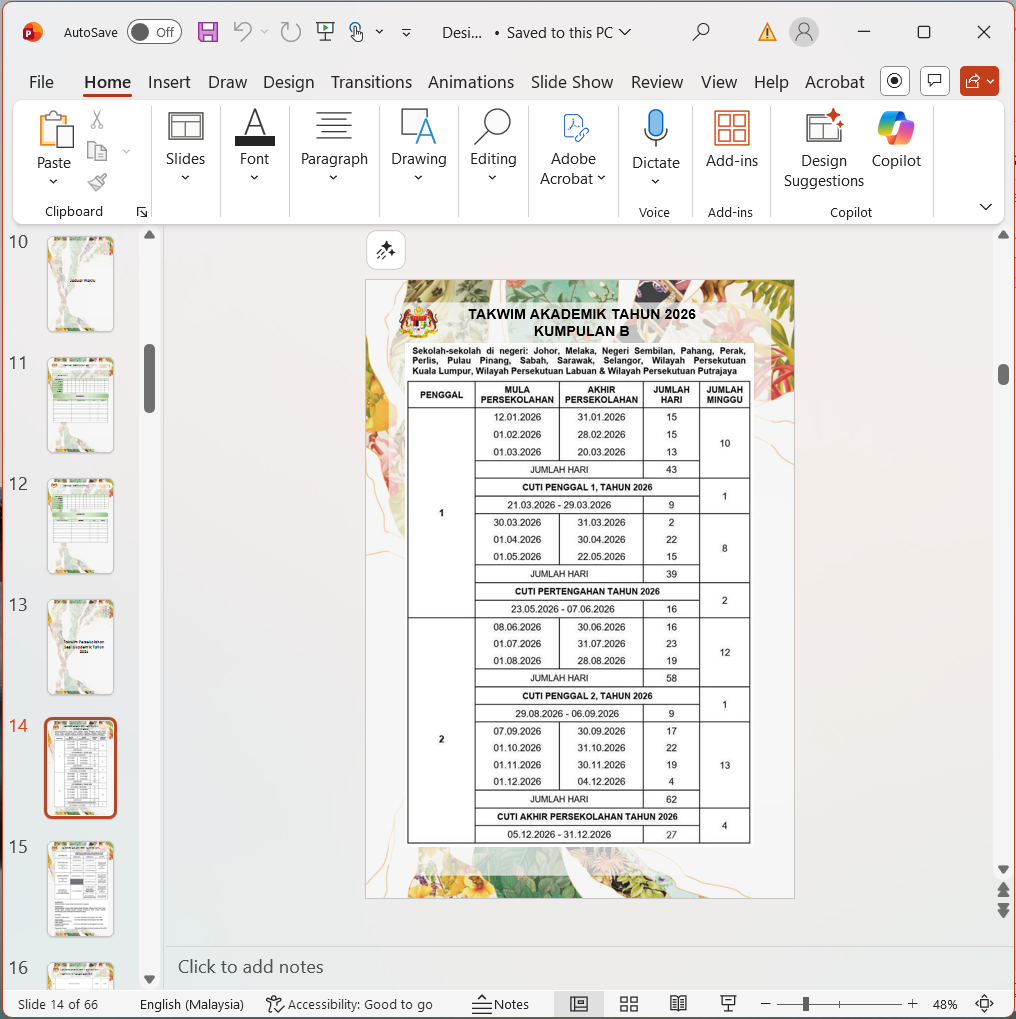Click the Save icon in title bar
This screenshot has height=1019, width=1016.
pyautogui.click(x=208, y=32)
